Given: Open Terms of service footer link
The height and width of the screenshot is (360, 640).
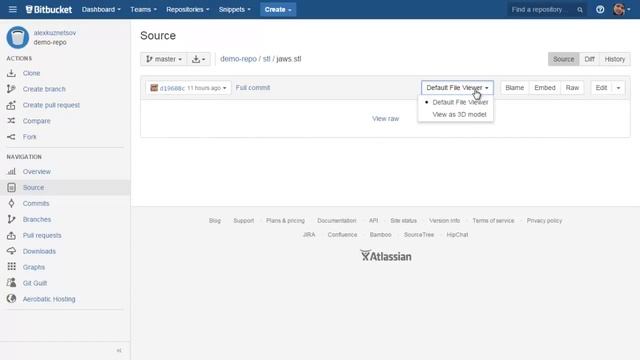Looking at the screenshot, I should coord(493,220).
